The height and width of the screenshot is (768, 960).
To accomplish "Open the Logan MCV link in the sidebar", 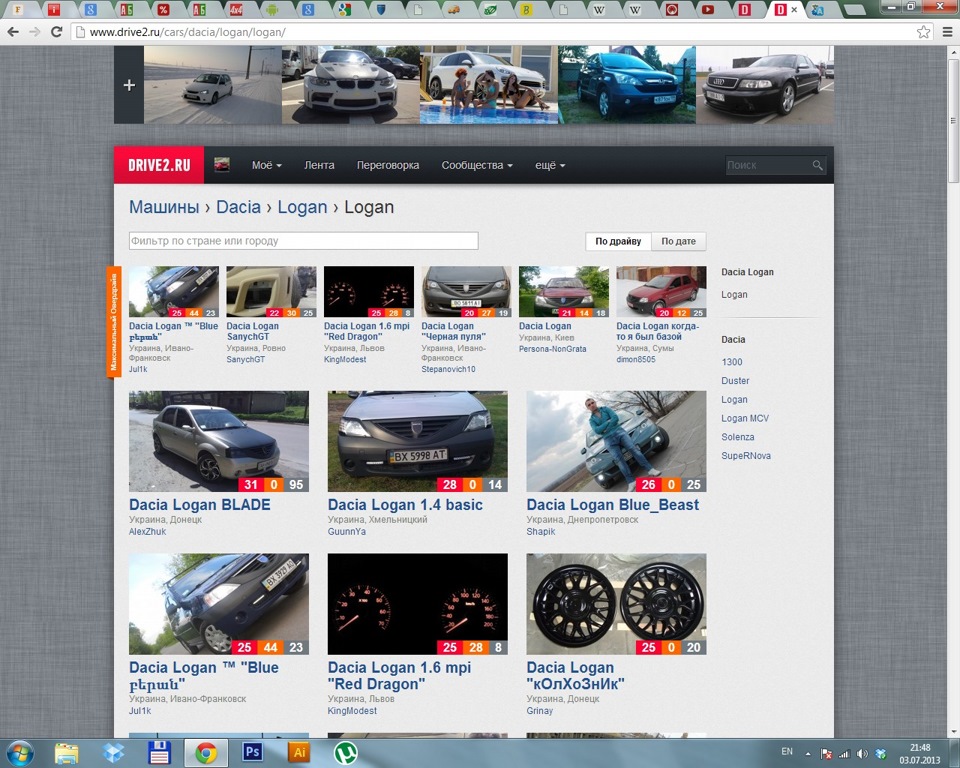I will click(x=744, y=418).
